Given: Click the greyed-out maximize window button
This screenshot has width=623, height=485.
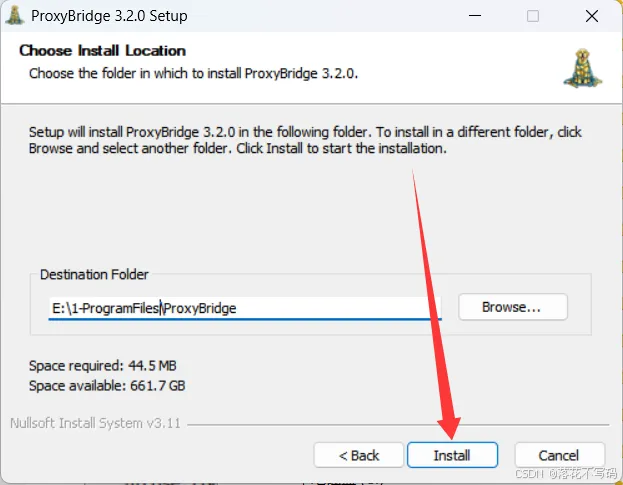Looking at the screenshot, I should point(533,16).
